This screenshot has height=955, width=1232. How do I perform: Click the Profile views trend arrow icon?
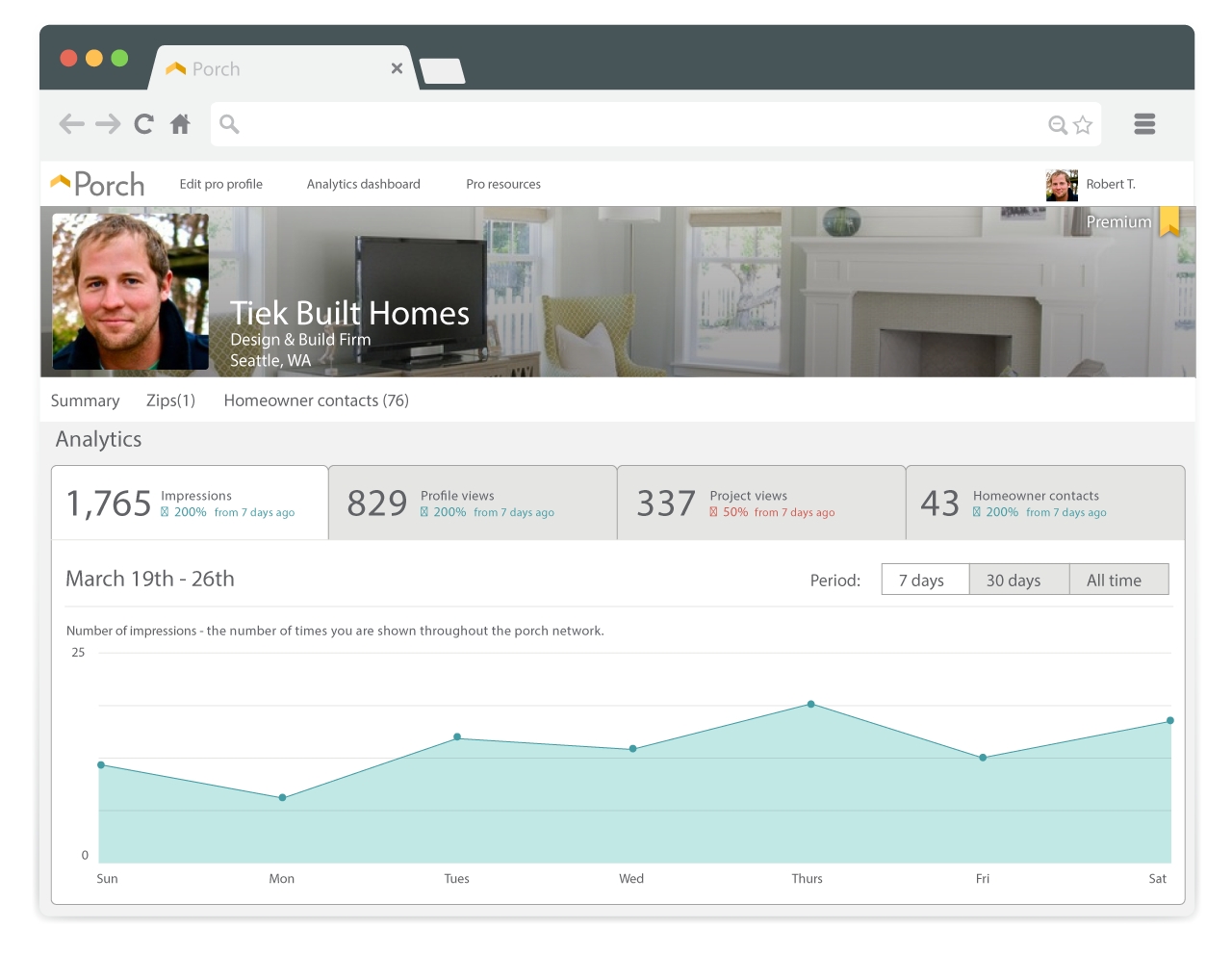tap(424, 512)
